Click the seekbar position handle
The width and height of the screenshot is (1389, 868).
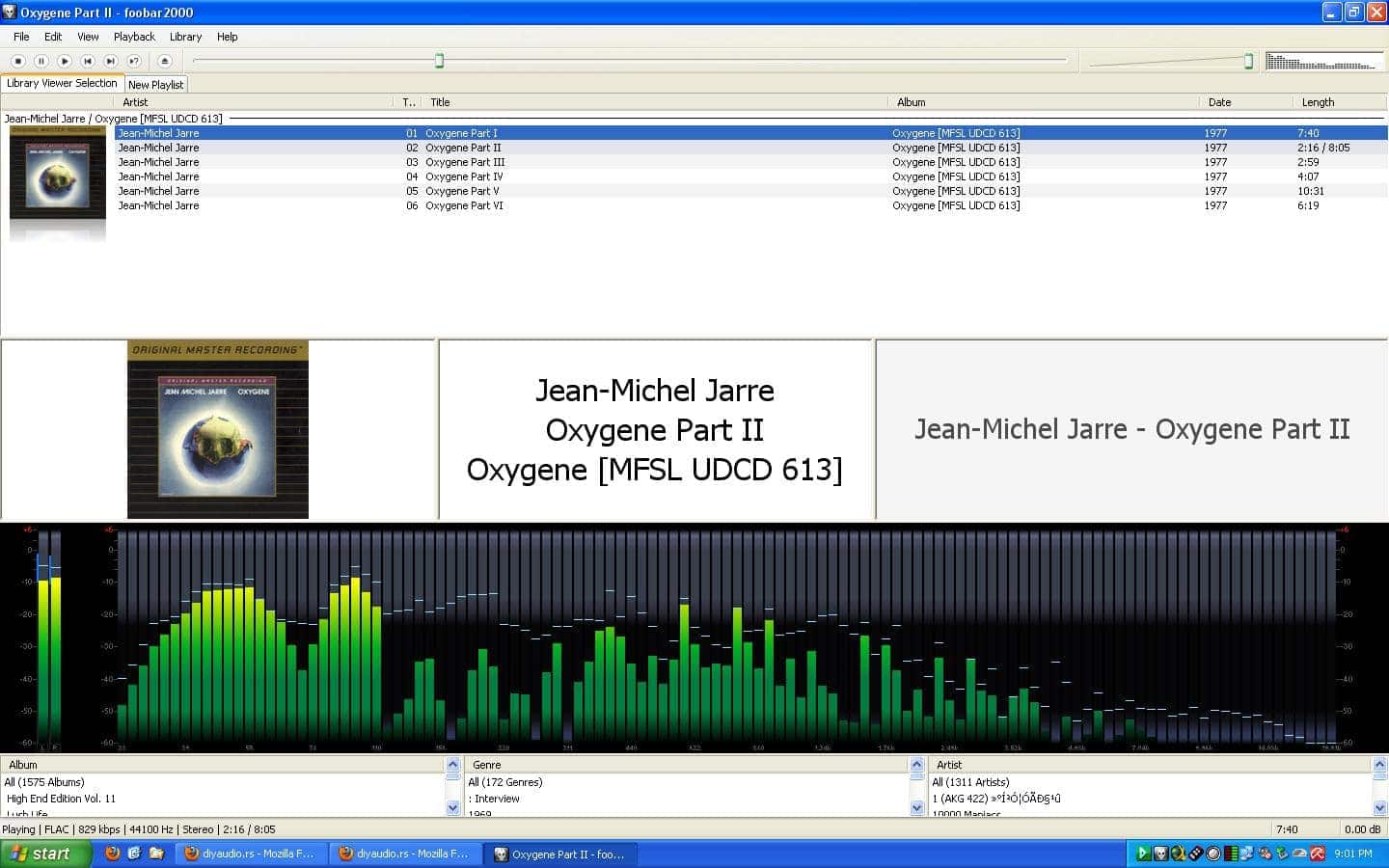[440, 61]
